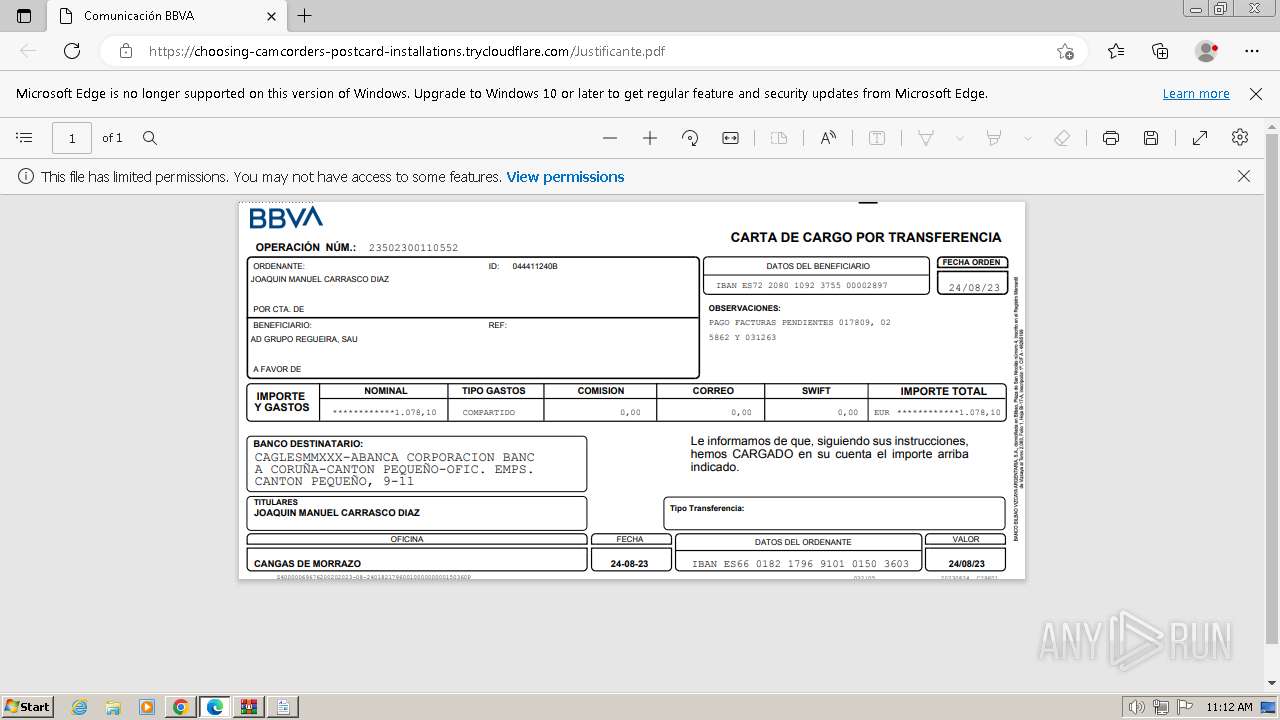Save the PDF file
This screenshot has height=720, width=1280.
(1151, 138)
